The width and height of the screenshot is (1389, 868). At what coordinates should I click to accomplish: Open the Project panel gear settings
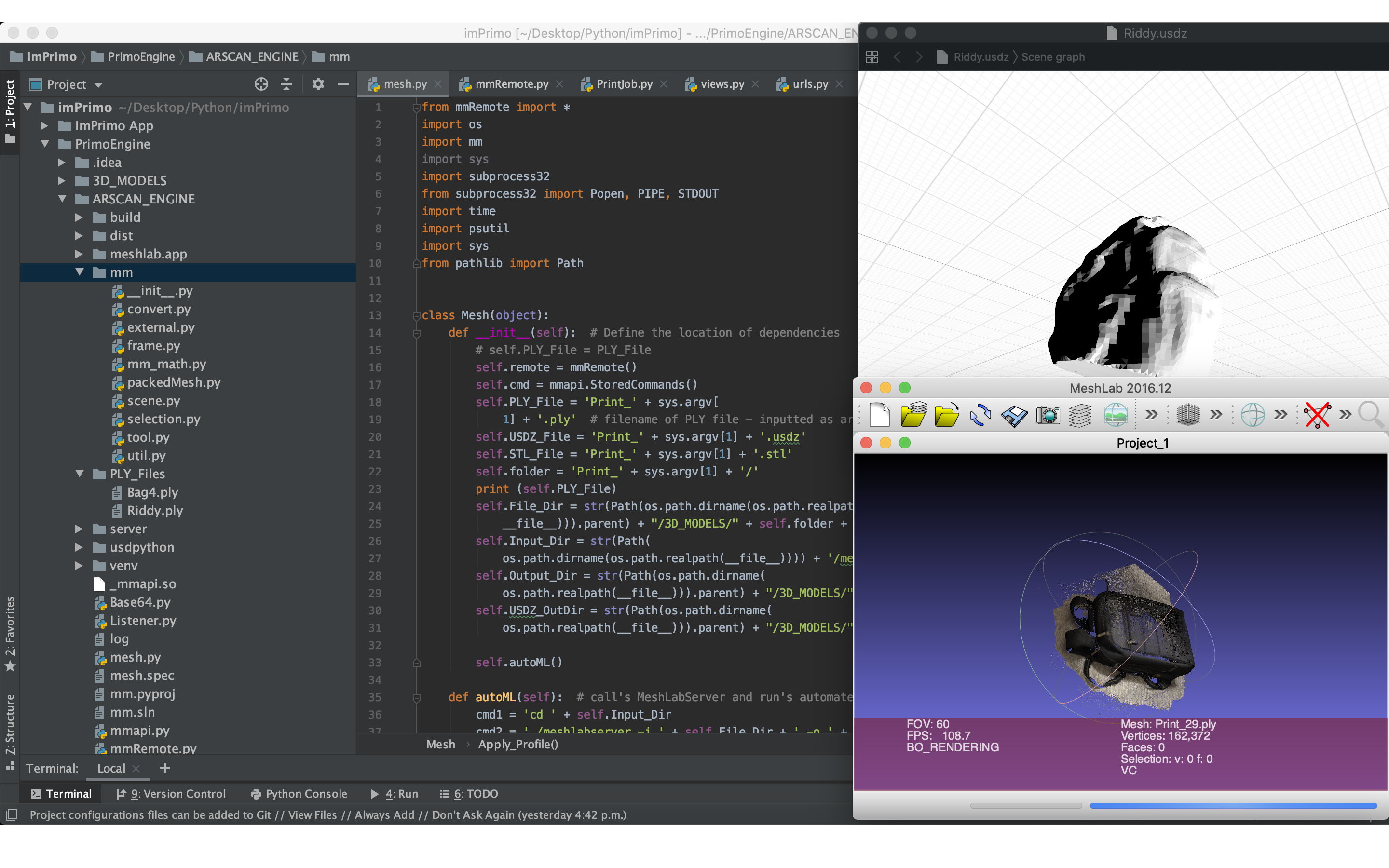(318, 84)
